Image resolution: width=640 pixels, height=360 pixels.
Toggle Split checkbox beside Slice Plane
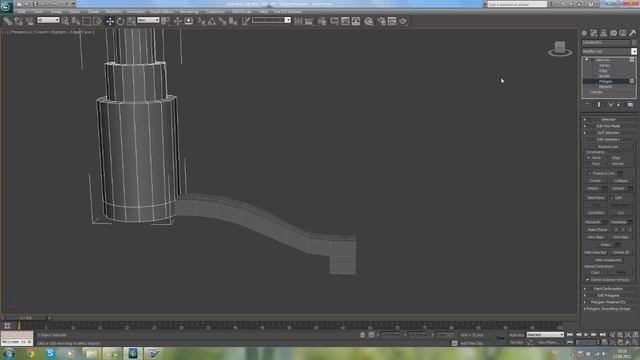[x=612, y=198]
